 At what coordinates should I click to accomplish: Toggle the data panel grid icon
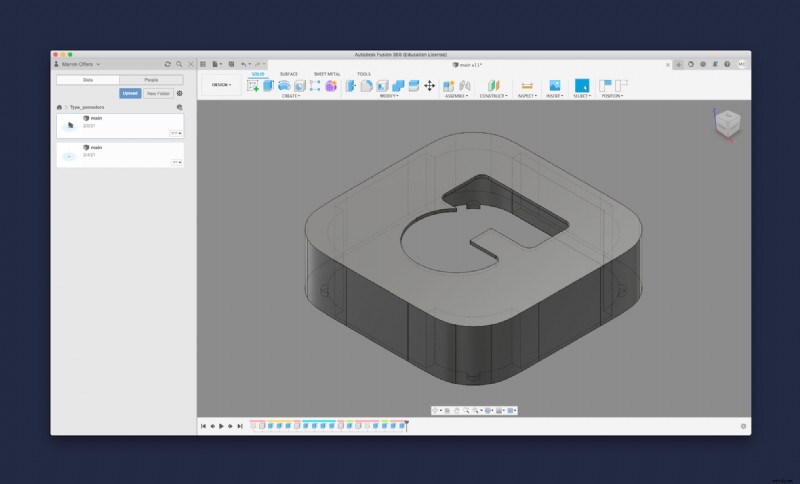pyautogui.click(x=203, y=64)
